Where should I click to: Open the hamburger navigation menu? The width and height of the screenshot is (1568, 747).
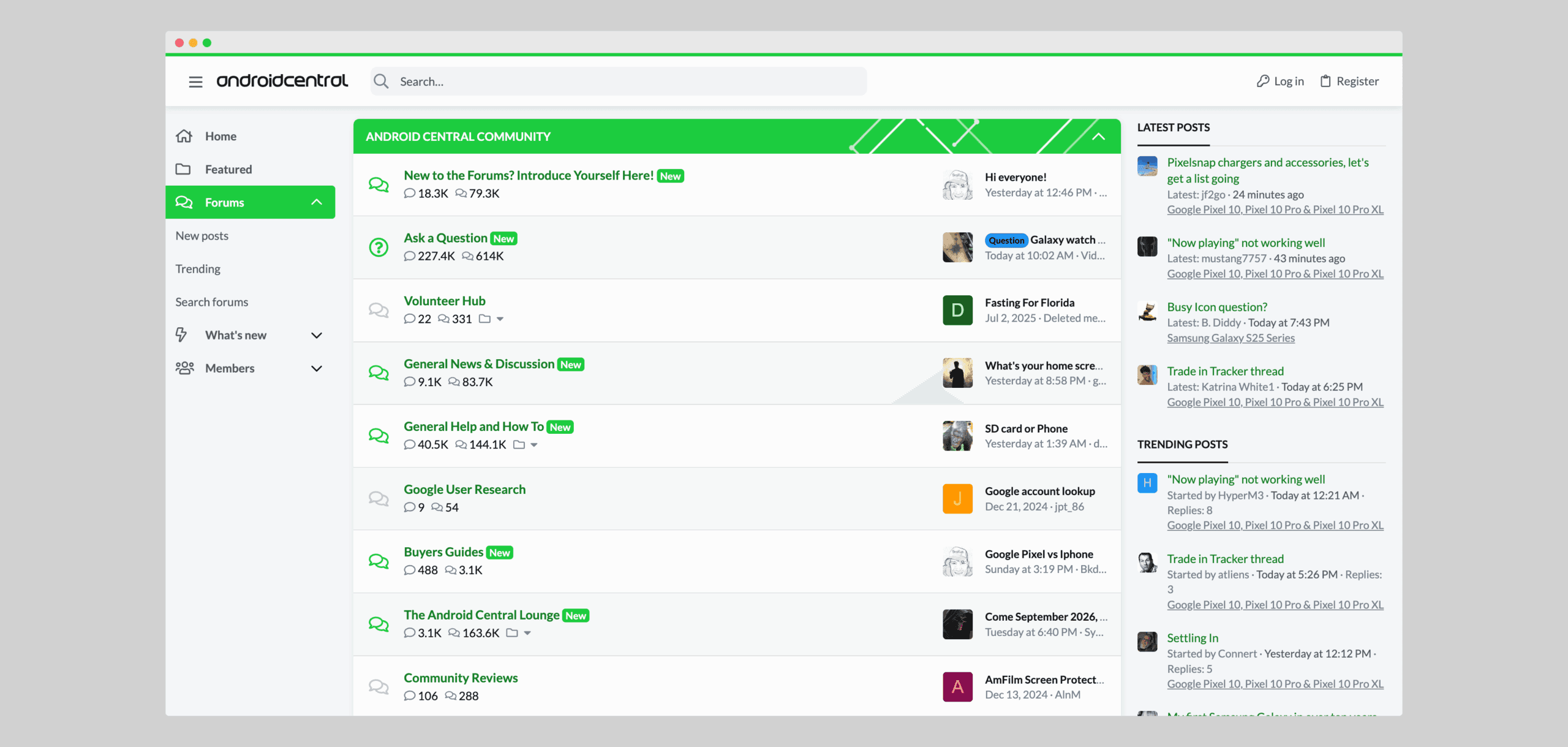(195, 81)
